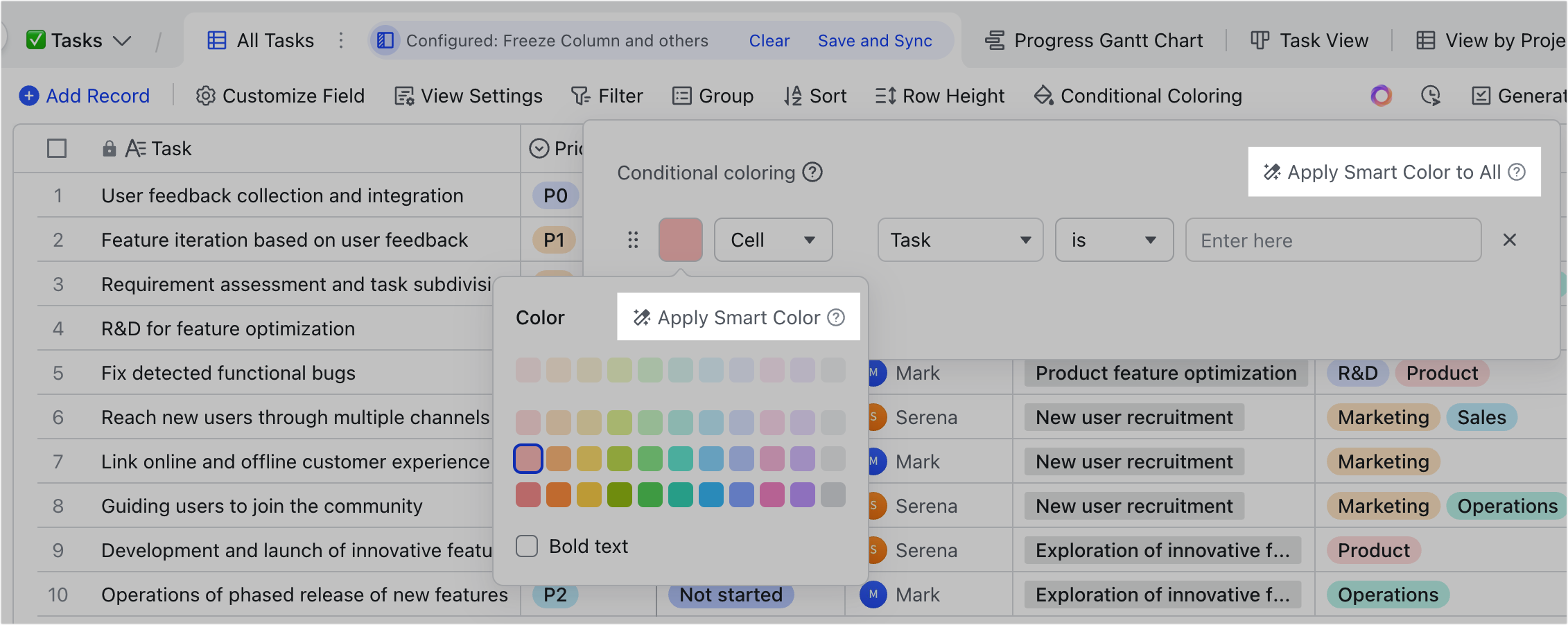1568x625 pixels.
Task: Check the select-all checkbox in the header
Action: point(57,148)
